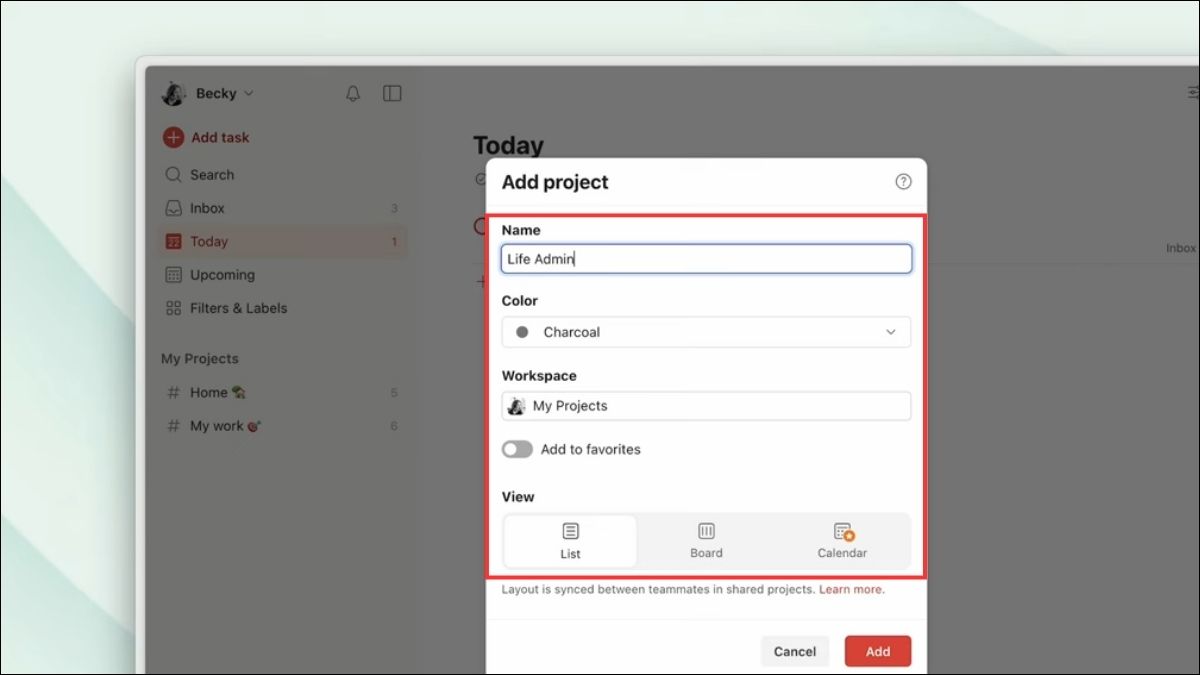Follow the Learn more link
This screenshot has width=1200, height=675.
point(851,589)
